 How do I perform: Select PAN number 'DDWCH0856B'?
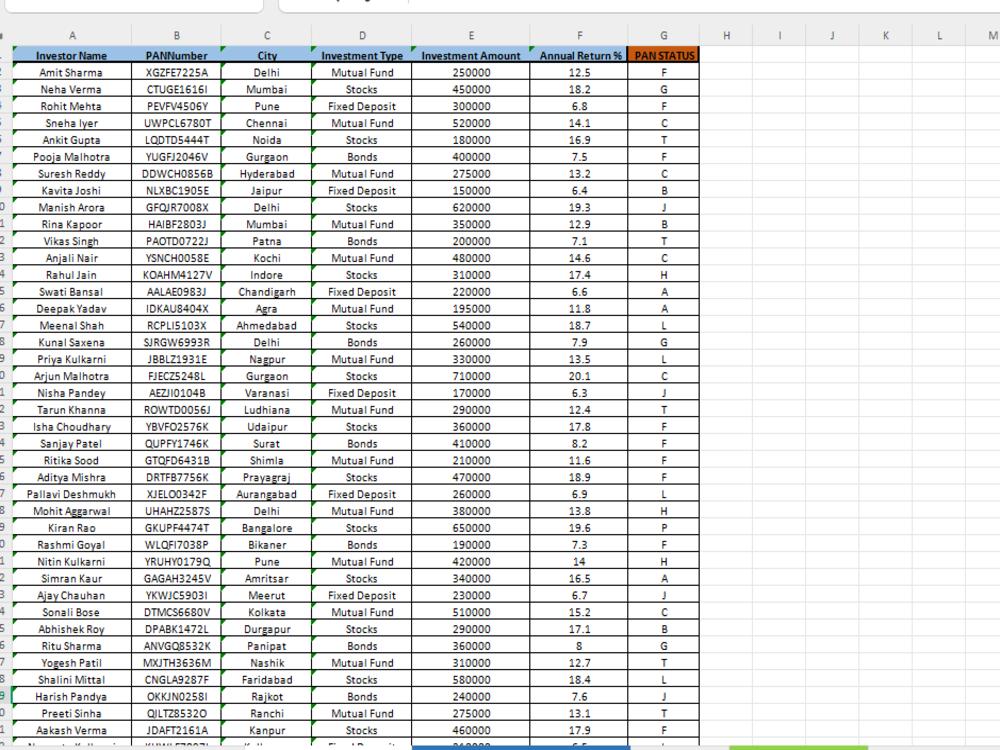(x=177, y=173)
